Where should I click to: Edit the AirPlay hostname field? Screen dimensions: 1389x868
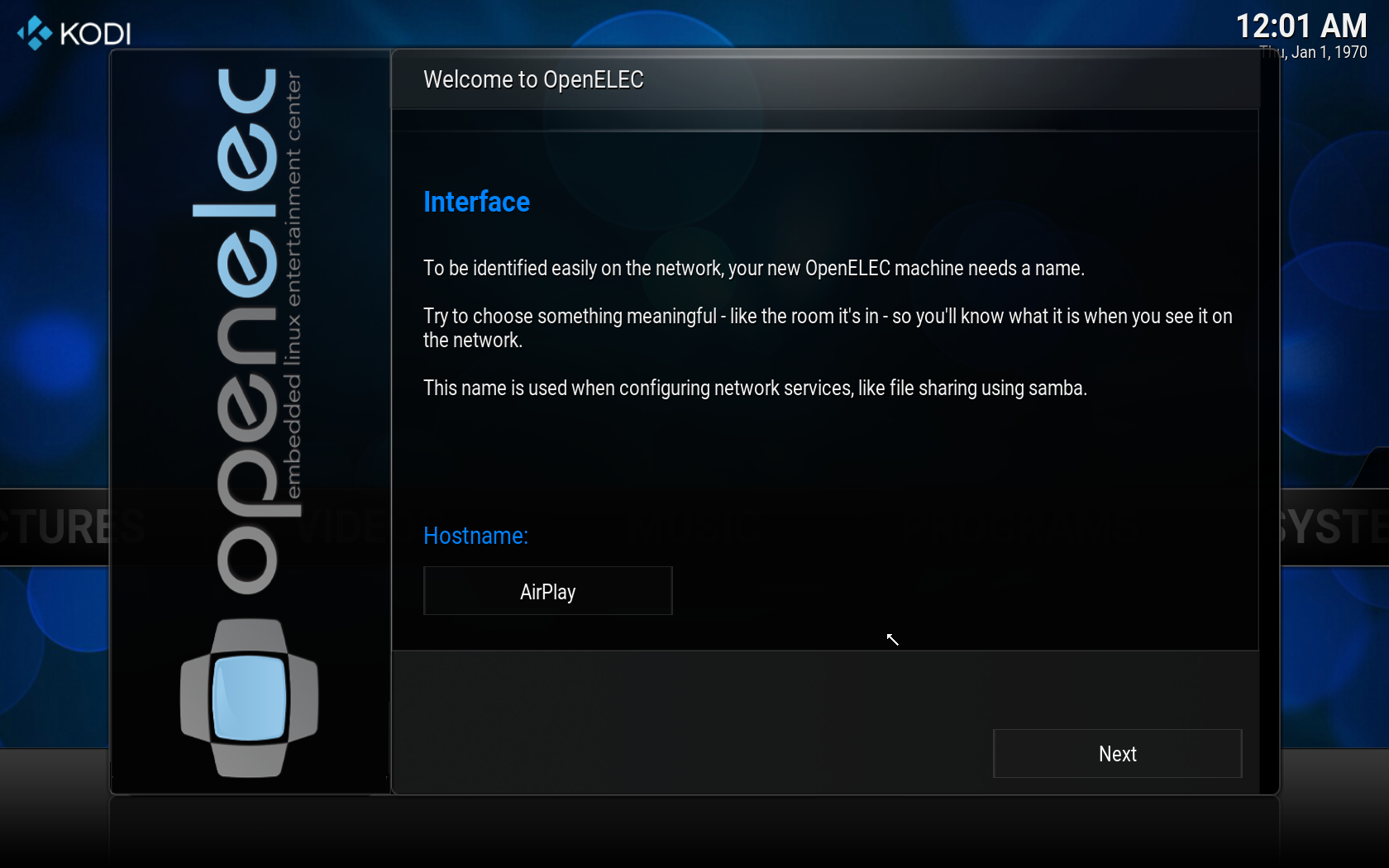click(547, 591)
